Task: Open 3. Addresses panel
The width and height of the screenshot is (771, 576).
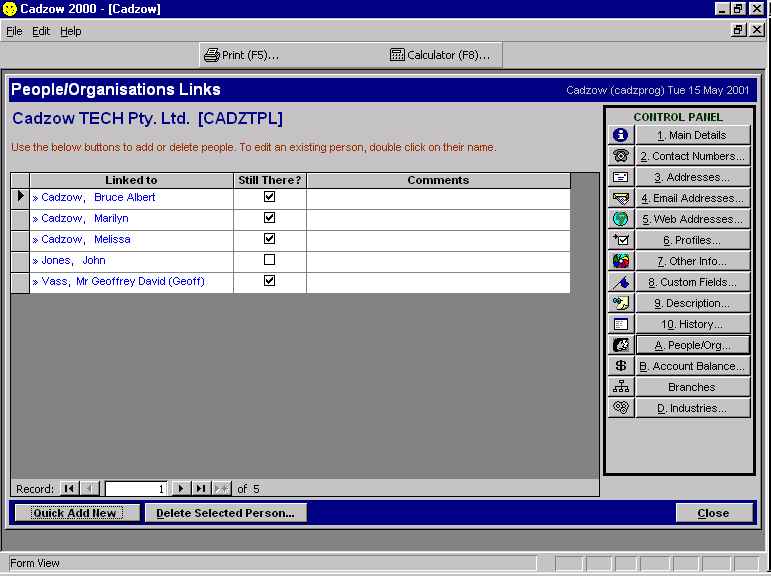Action: coord(692,177)
